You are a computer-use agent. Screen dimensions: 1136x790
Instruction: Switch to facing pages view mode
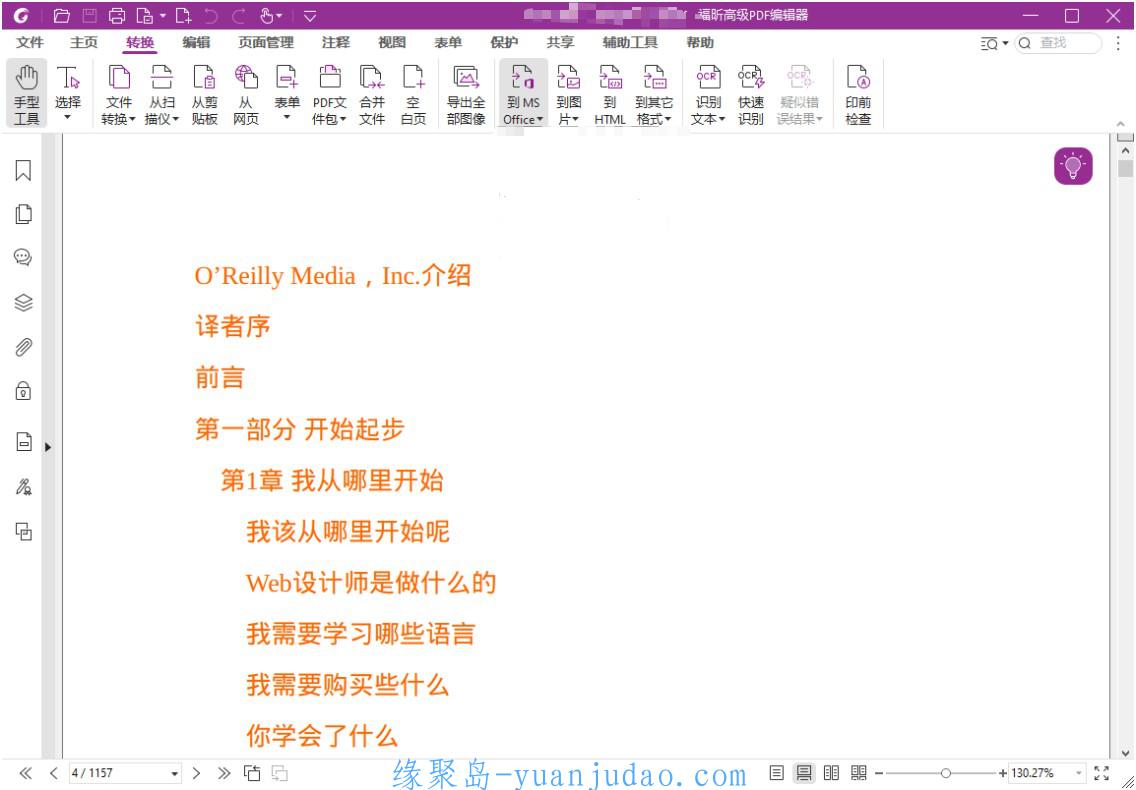pos(831,773)
